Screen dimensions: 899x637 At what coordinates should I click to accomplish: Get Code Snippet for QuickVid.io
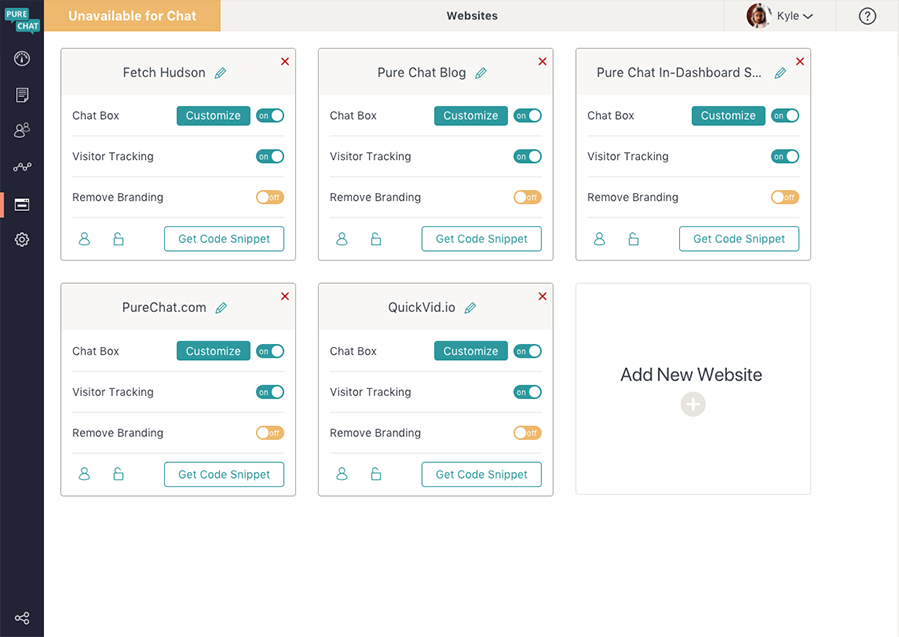[482, 475]
